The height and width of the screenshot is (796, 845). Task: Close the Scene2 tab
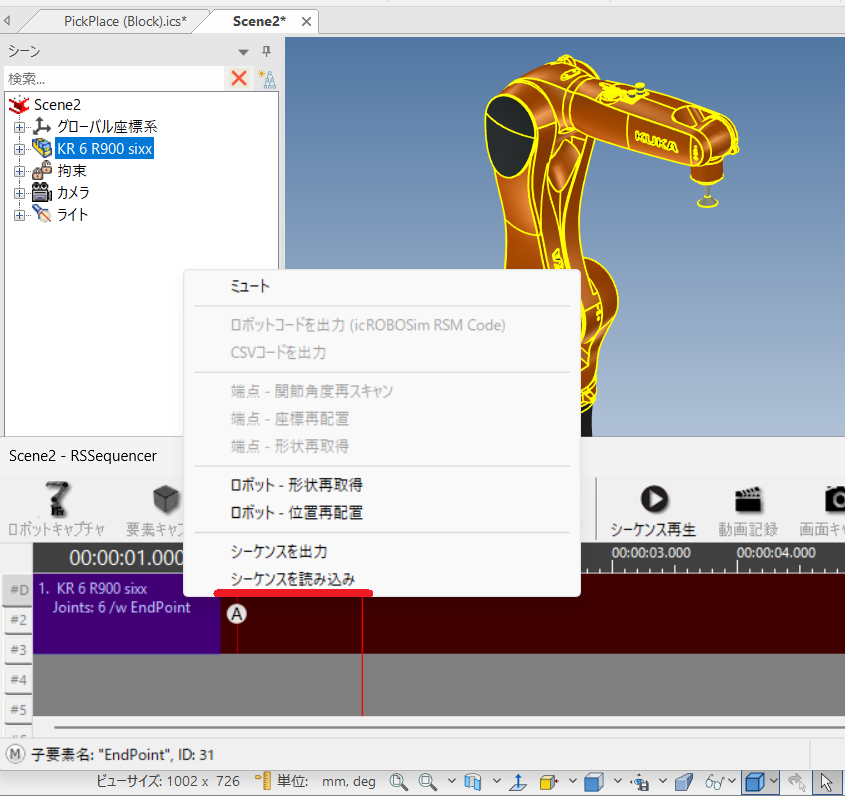point(306,22)
